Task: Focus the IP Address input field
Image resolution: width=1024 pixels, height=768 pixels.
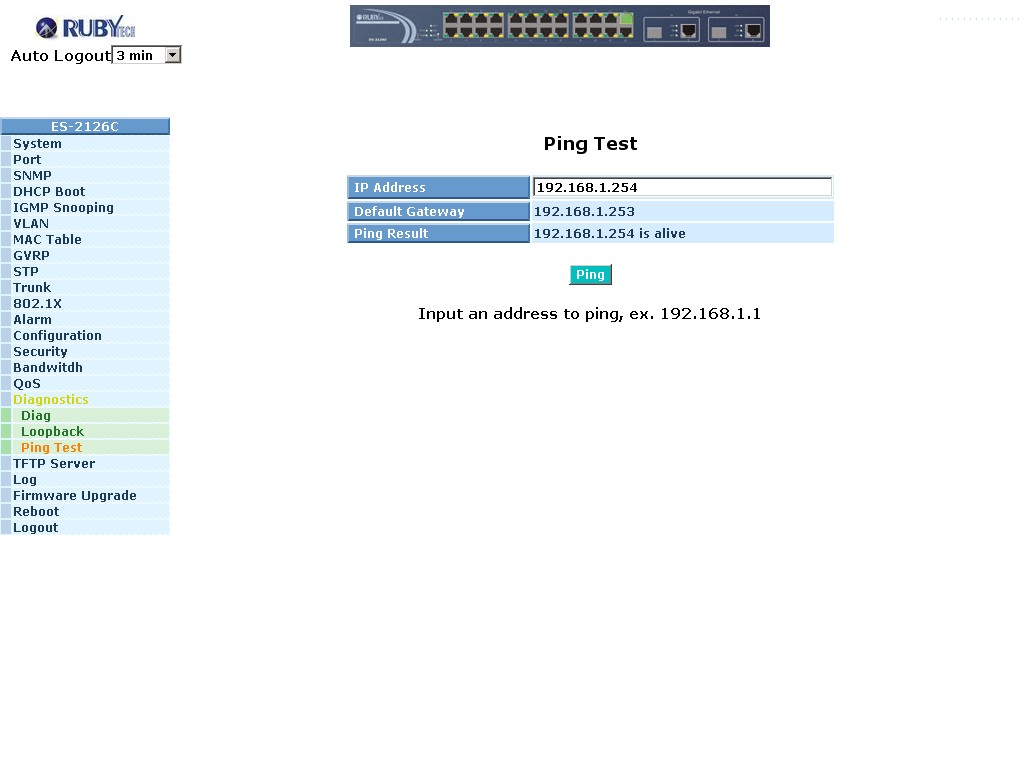Action: (x=682, y=187)
